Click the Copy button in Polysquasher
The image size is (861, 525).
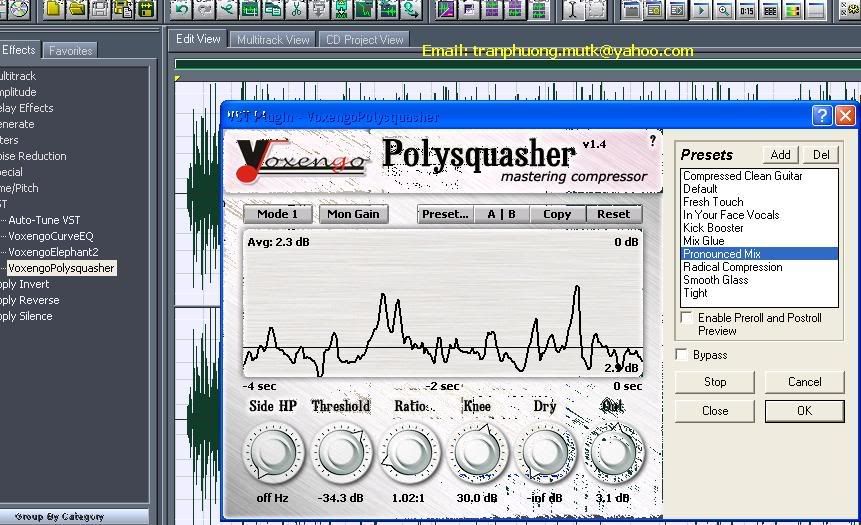pos(557,214)
